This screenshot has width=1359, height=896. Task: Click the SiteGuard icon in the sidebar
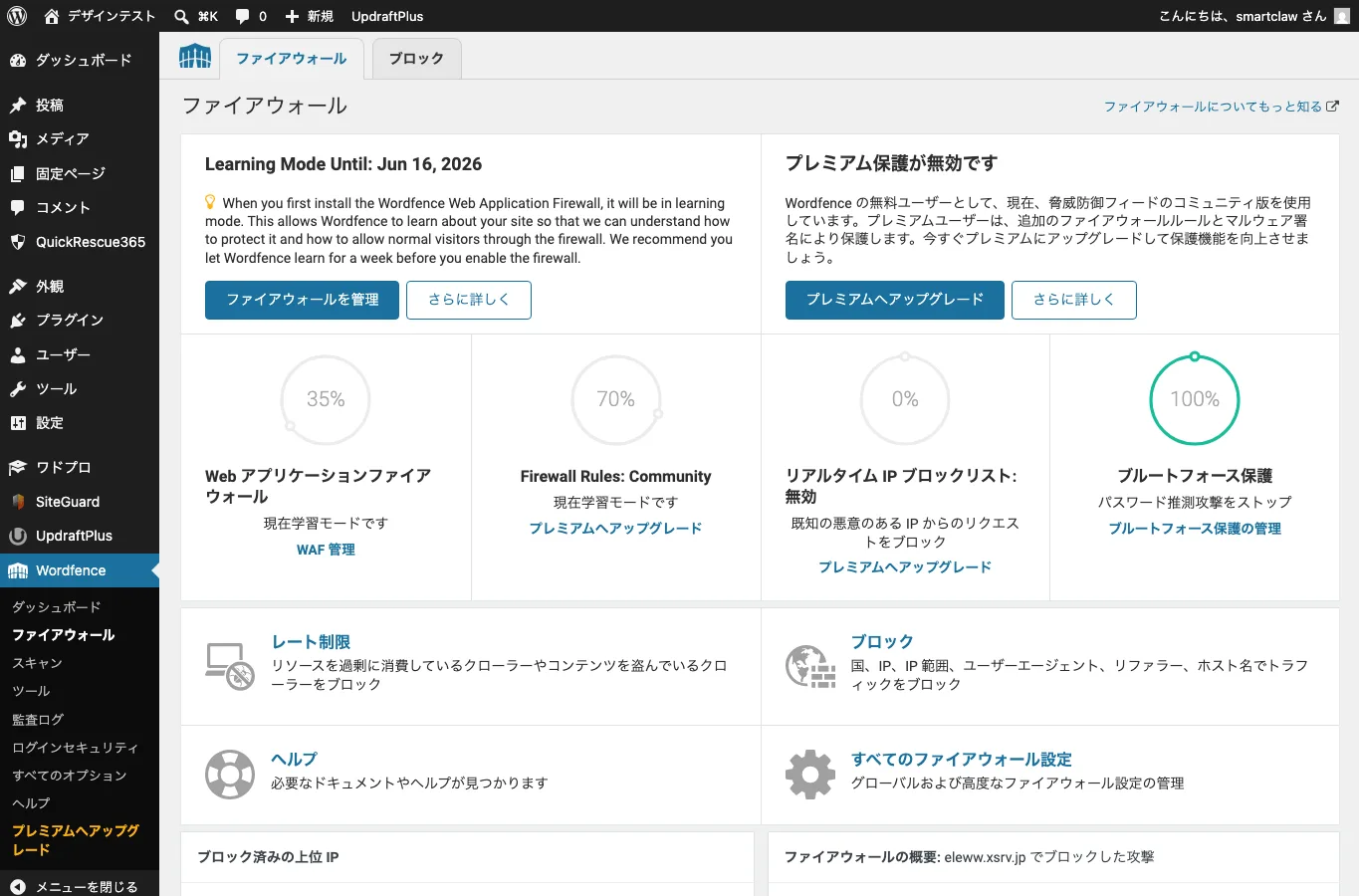(18, 502)
